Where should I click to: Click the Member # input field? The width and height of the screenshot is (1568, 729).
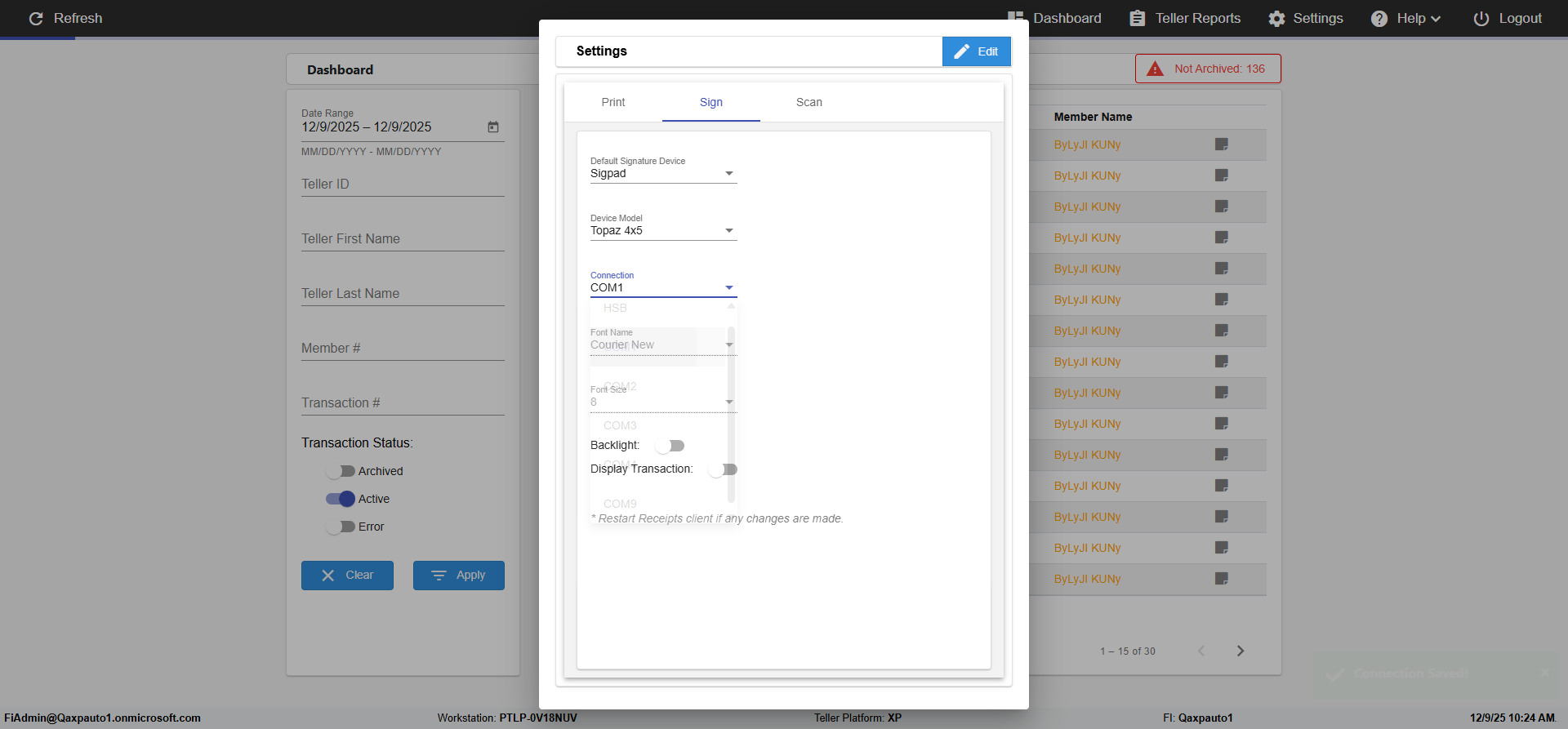[403, 349]
